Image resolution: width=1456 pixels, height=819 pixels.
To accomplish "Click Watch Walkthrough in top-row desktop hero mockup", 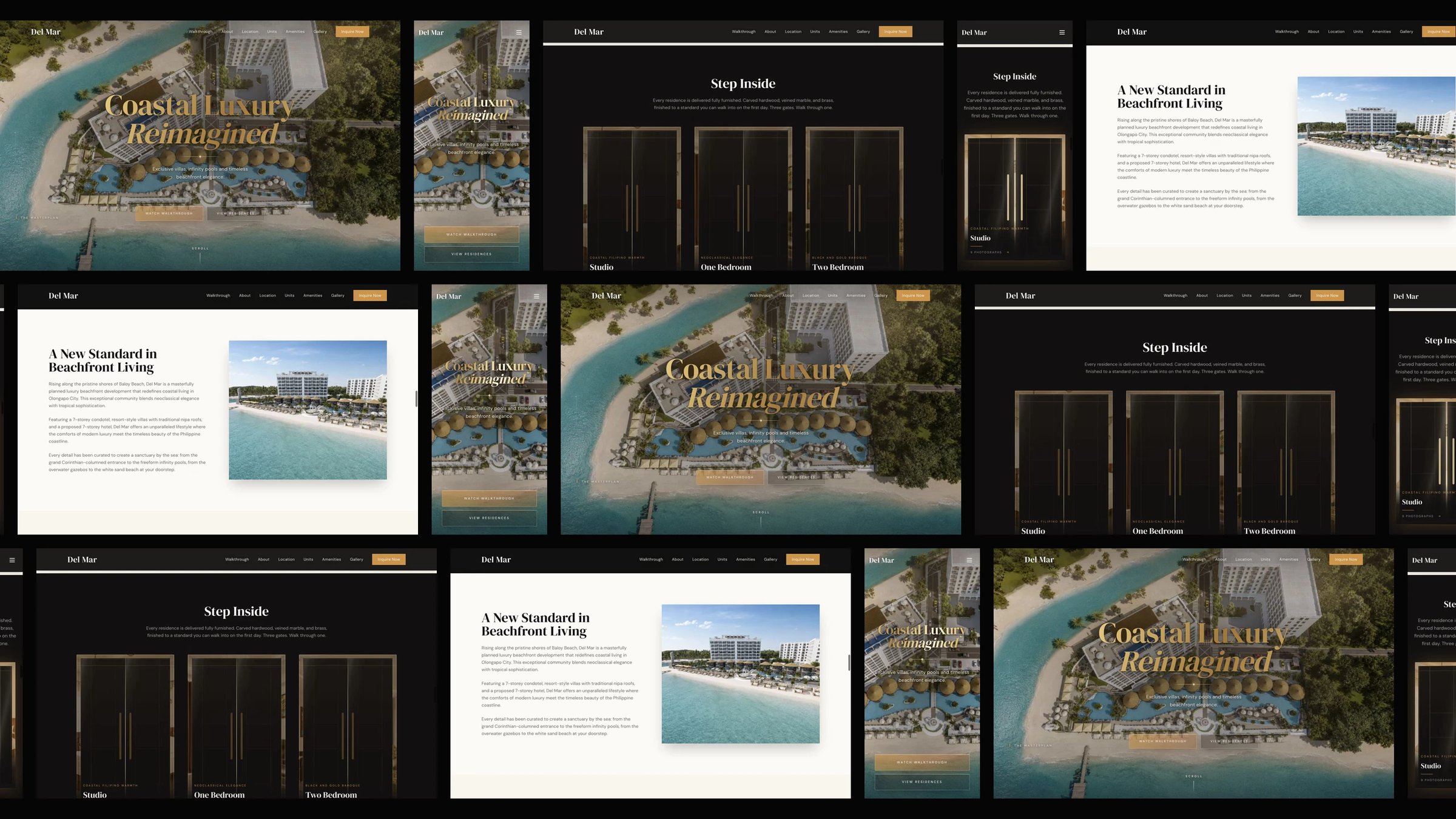I will (169, 213).
